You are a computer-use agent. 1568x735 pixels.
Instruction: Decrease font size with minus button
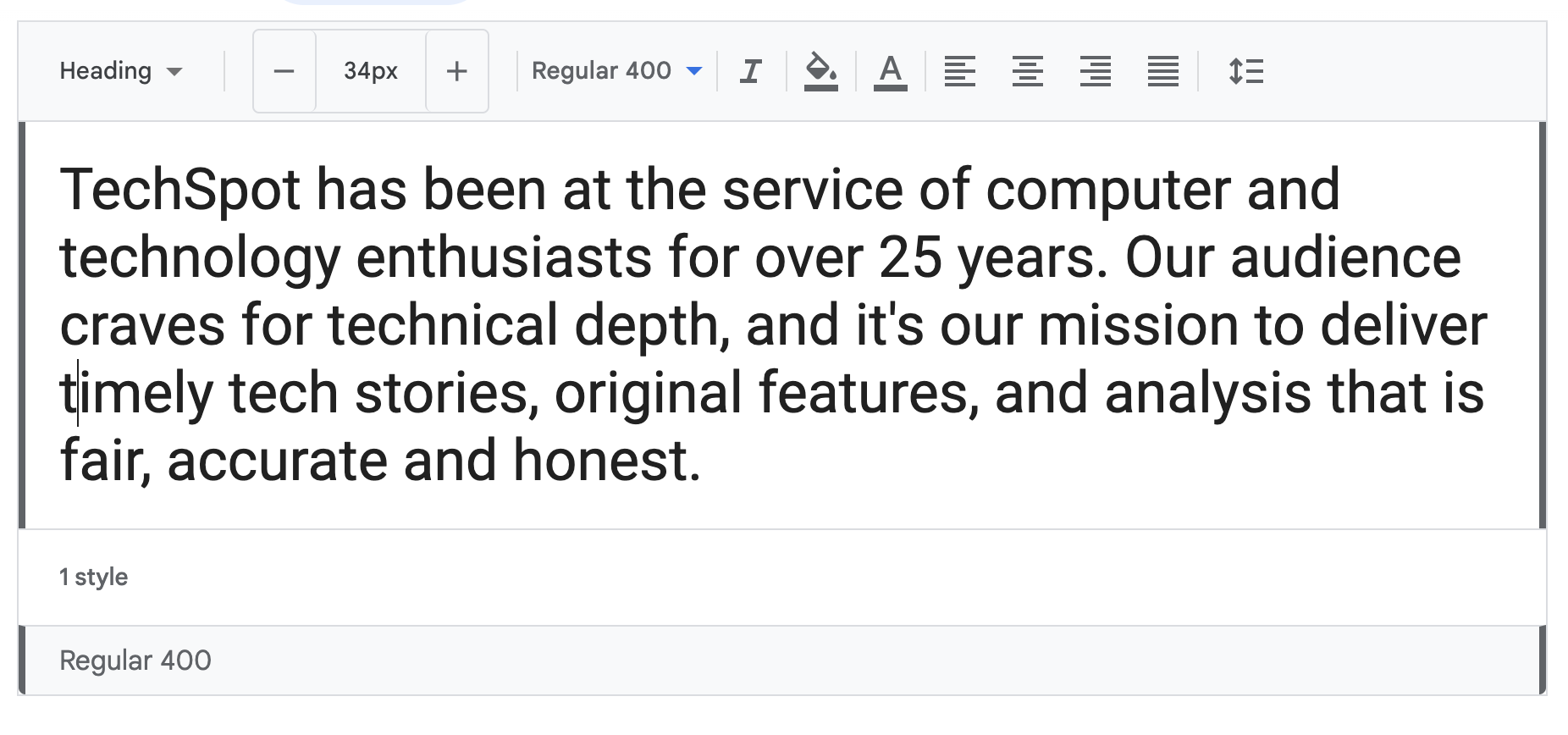[x=284, y=71]
